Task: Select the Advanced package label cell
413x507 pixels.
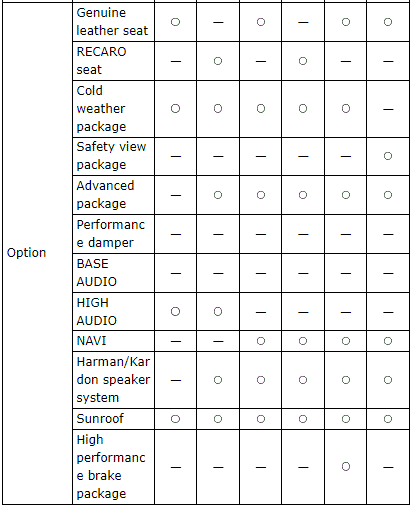Action: tap(114, 195)
